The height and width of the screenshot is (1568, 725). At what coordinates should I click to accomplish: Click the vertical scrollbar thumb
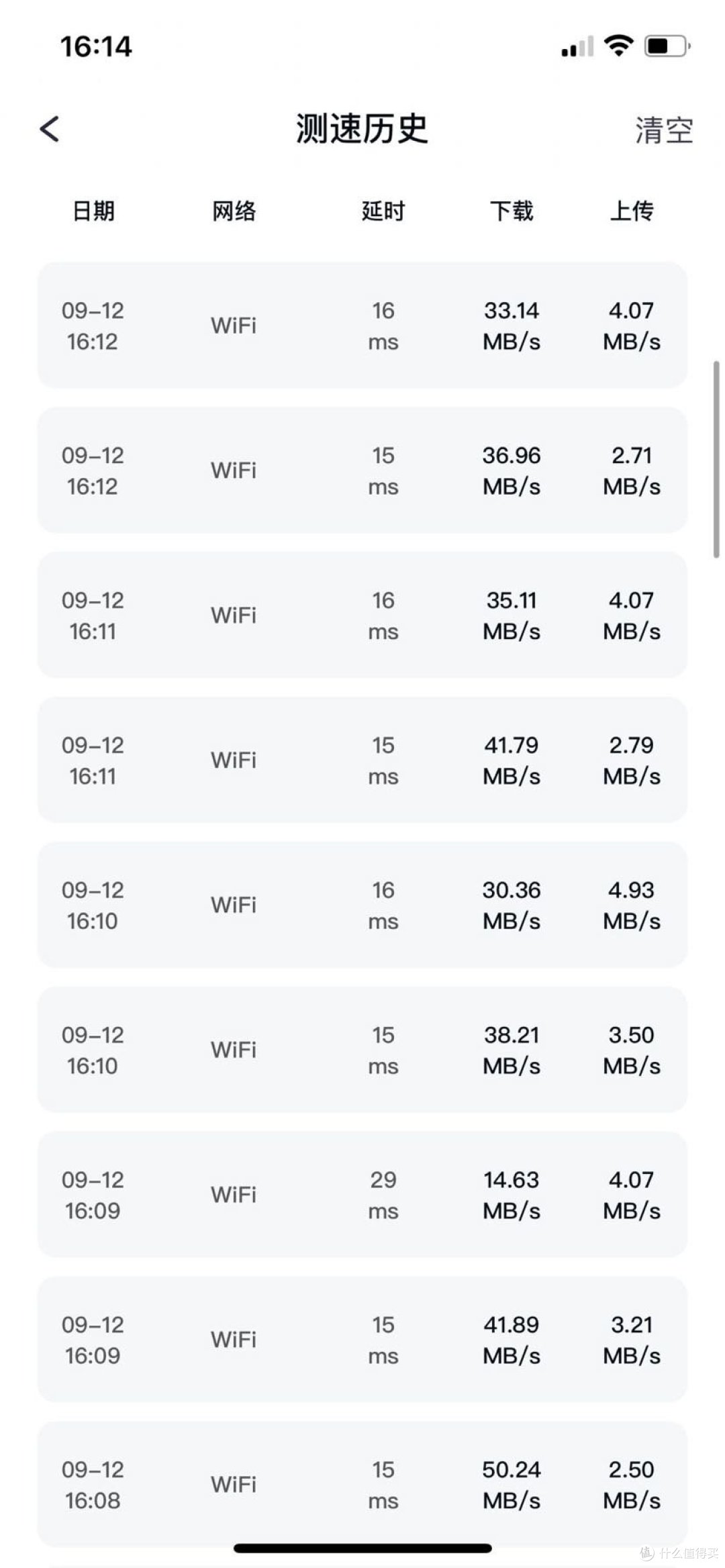point(716,459)
